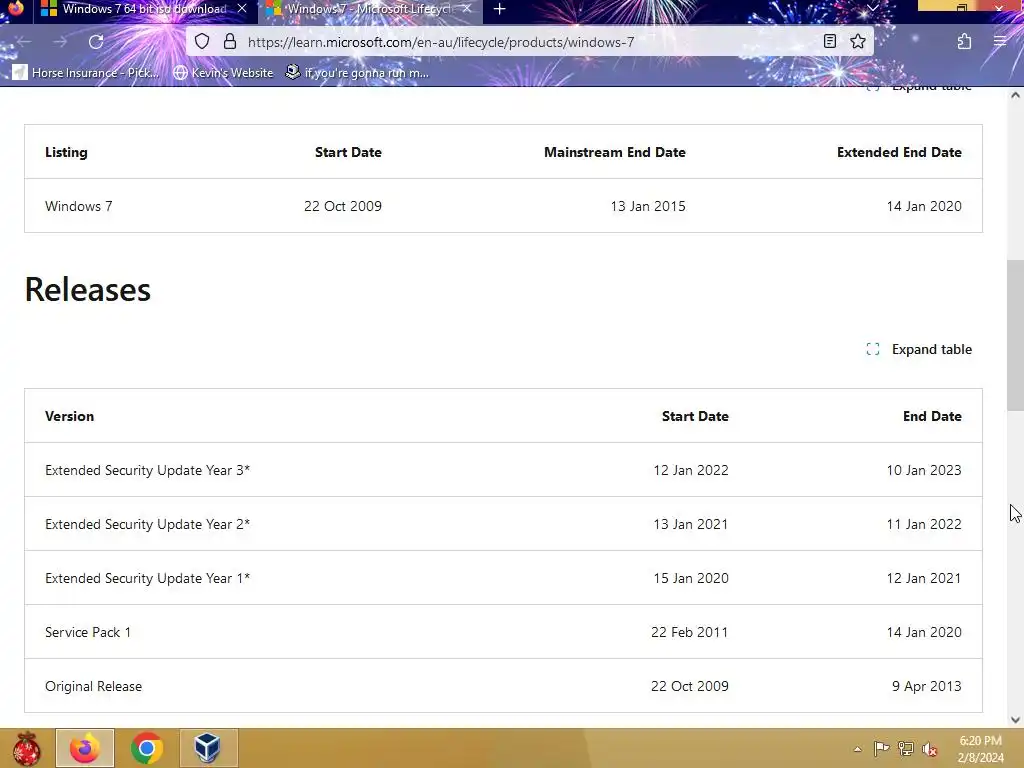Viewport: 1024px width, 768px height.
Task: Click the Firefox taskbar icon
Action: [x=85, y=748]
